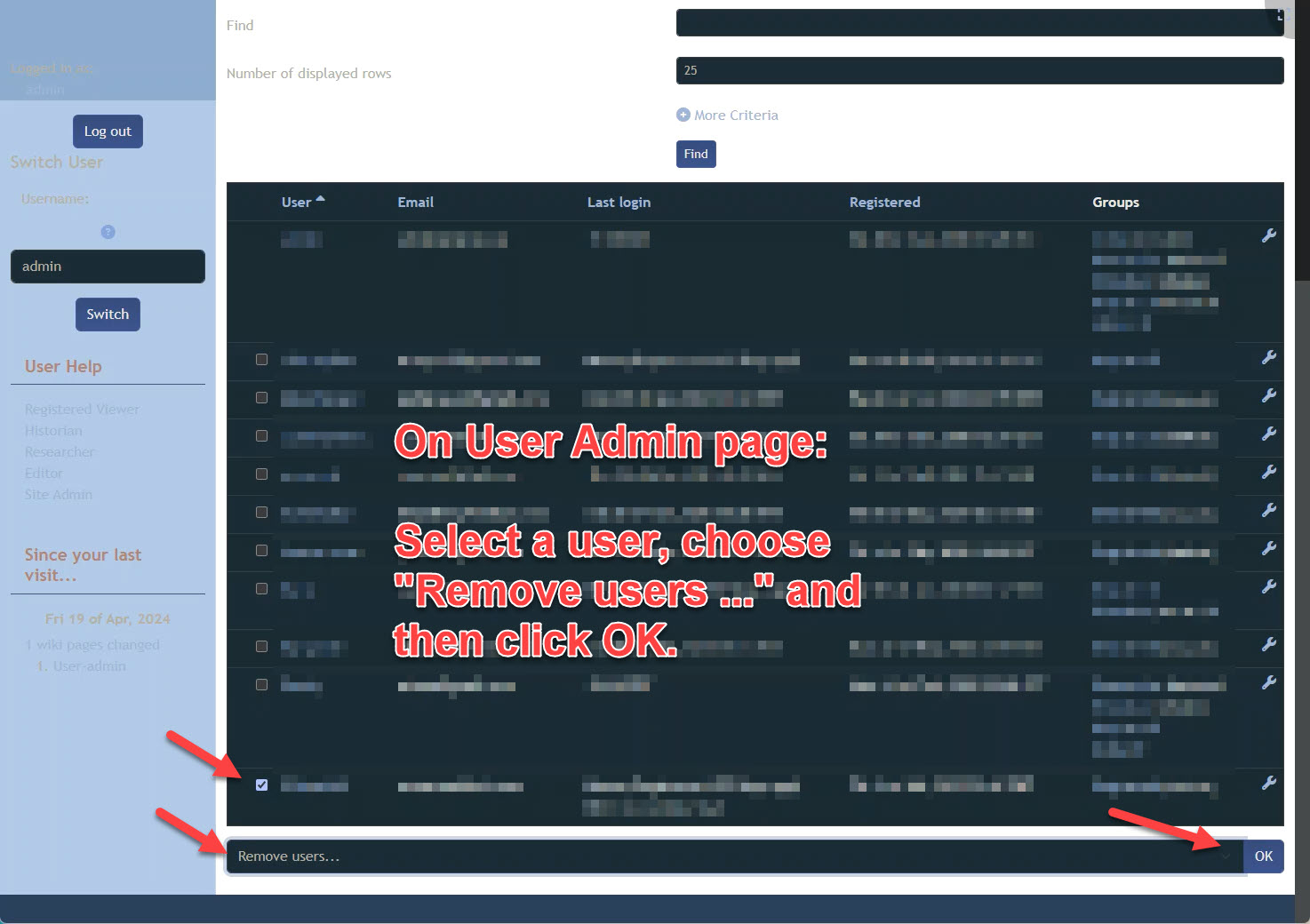The height and width of the screenshot is (924, 1310).
Task: Click the wrench icon in the first user row
Action: (1268, 235)
